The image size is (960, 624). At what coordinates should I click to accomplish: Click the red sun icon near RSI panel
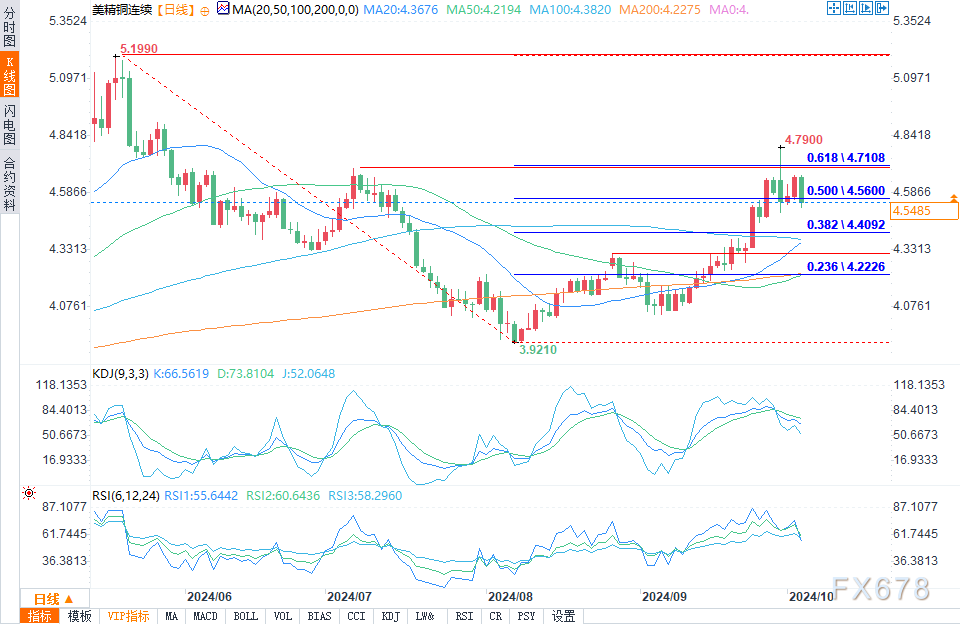click(x=29, y=493)
